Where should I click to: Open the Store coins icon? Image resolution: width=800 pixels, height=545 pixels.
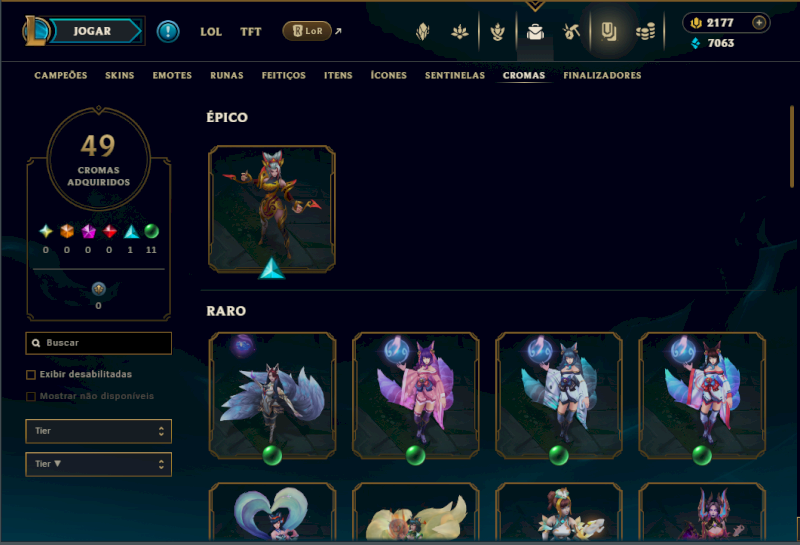645,32
